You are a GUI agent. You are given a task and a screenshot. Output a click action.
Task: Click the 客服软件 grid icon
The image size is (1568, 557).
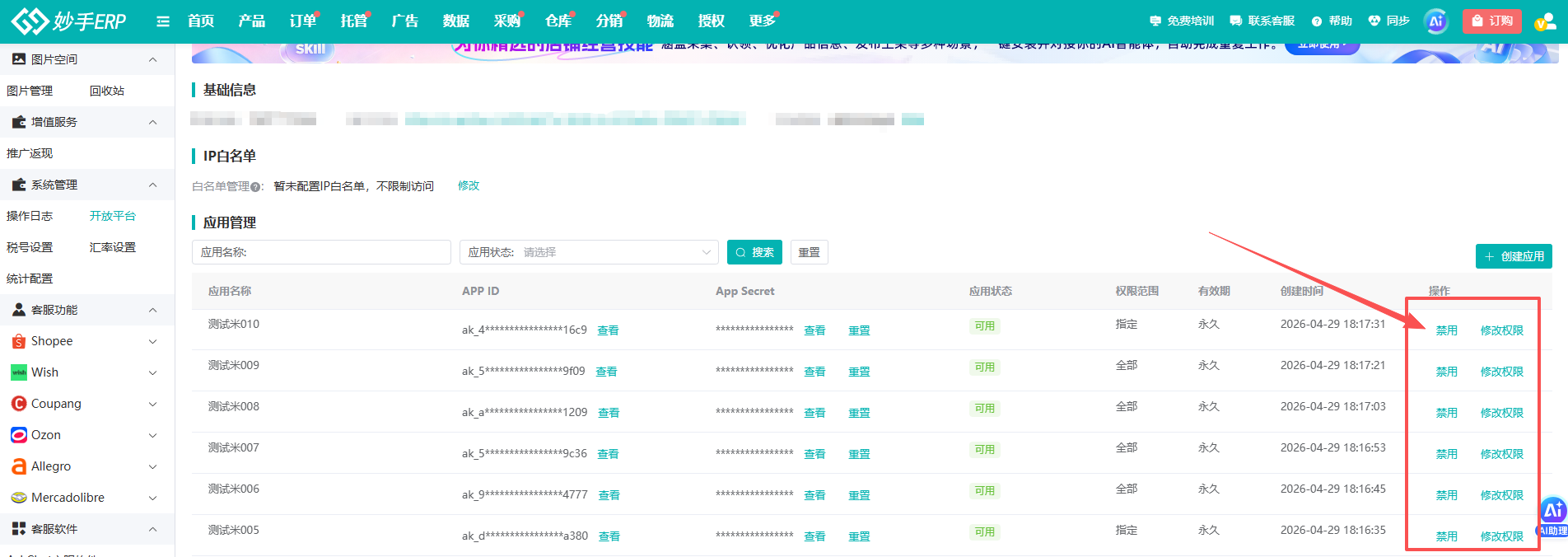[x=18, y=529]
